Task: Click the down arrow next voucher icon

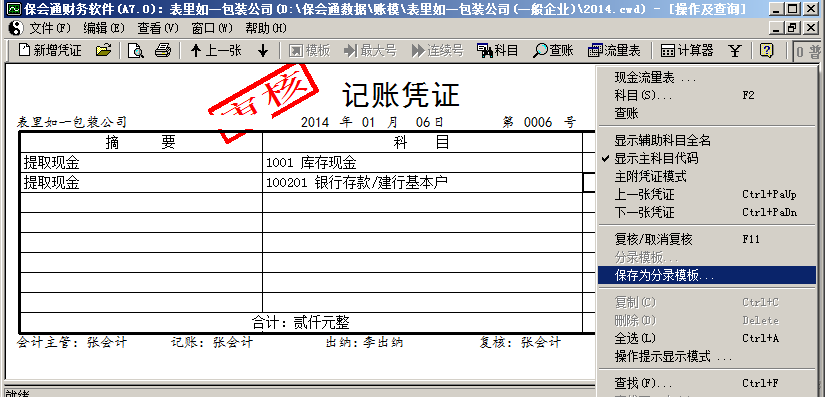Action: (x=263, y=50)
